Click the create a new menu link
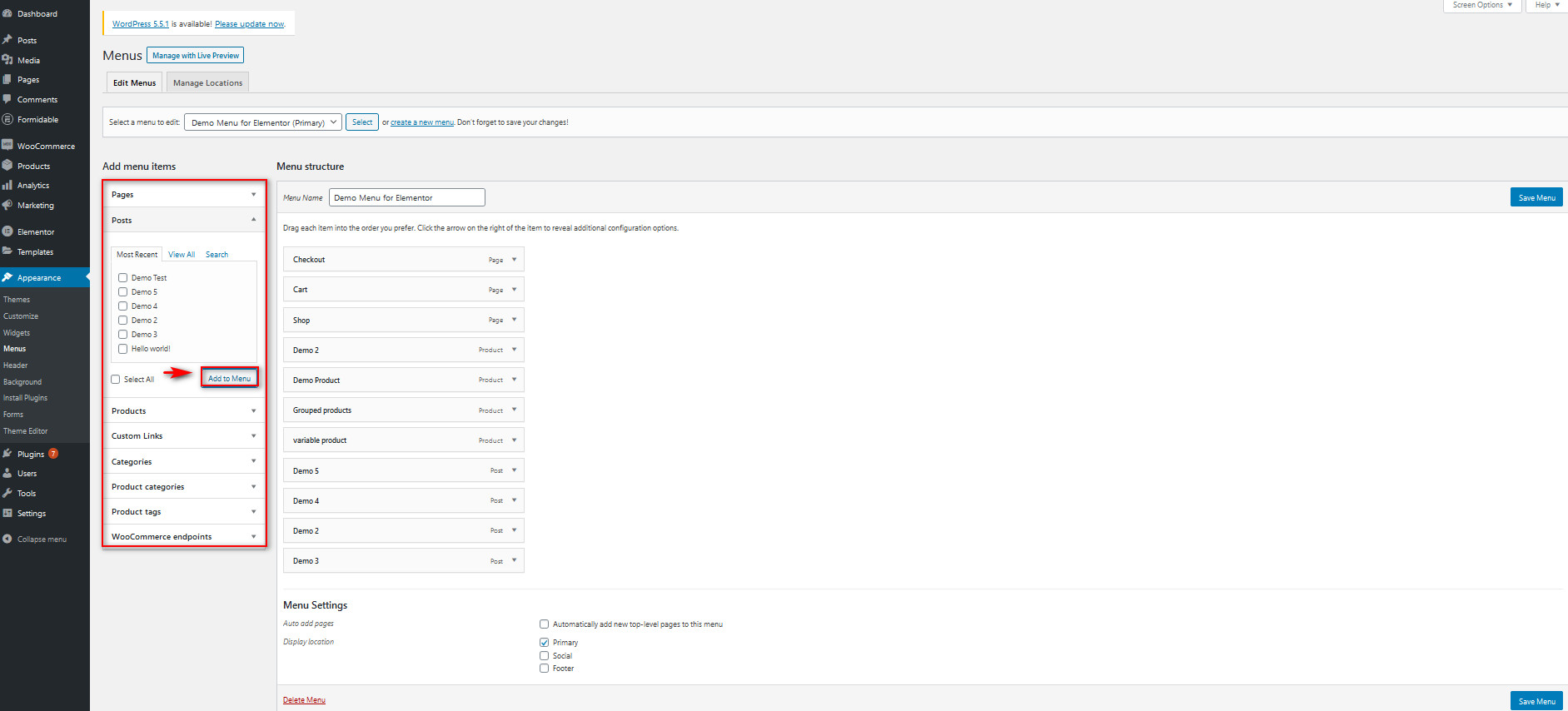The image size is (1568, 711). coord(422,122)
